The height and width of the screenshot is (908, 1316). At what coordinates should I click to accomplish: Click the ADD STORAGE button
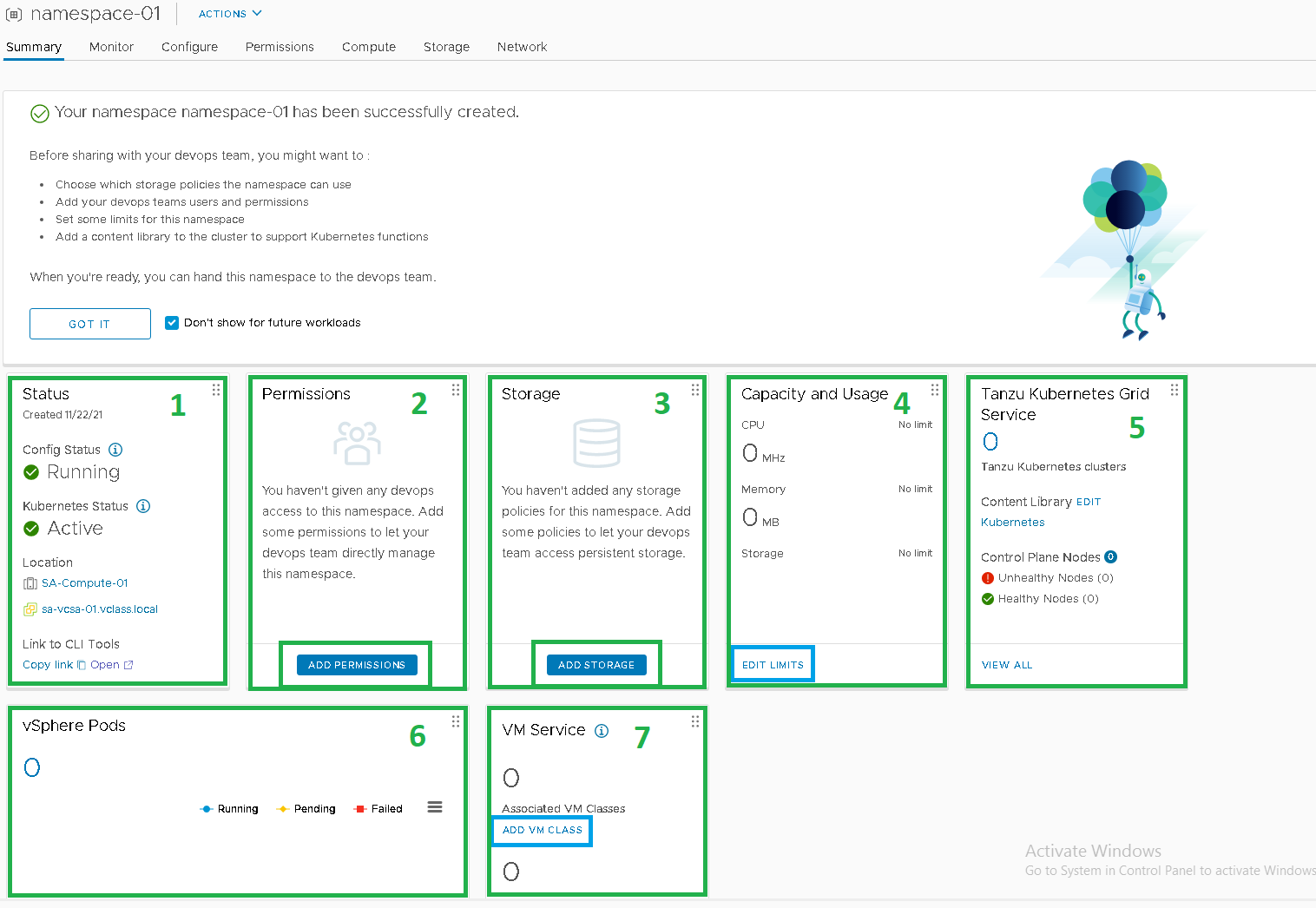(x=596, y=665)
